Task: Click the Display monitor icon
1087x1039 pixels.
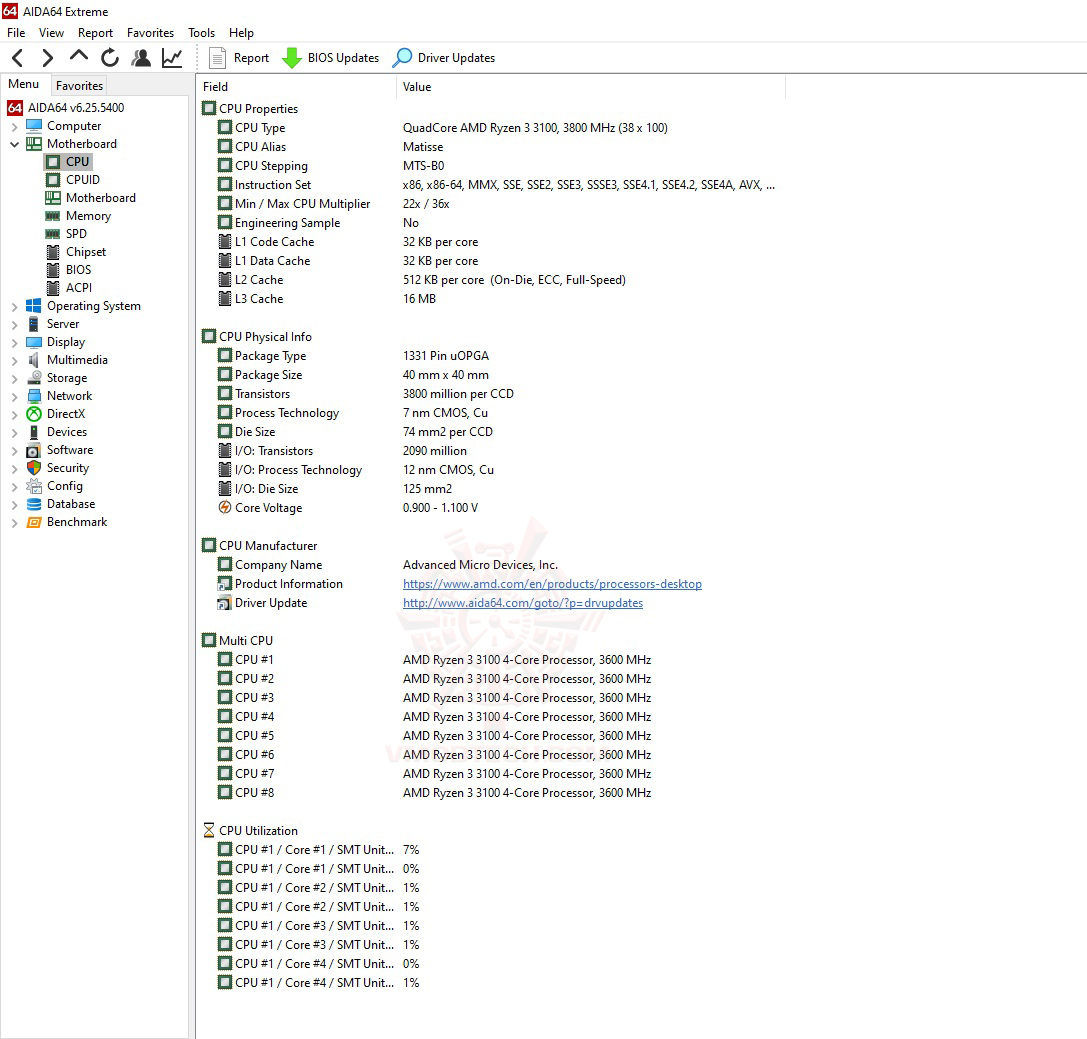Action: (x=34, y=342)
